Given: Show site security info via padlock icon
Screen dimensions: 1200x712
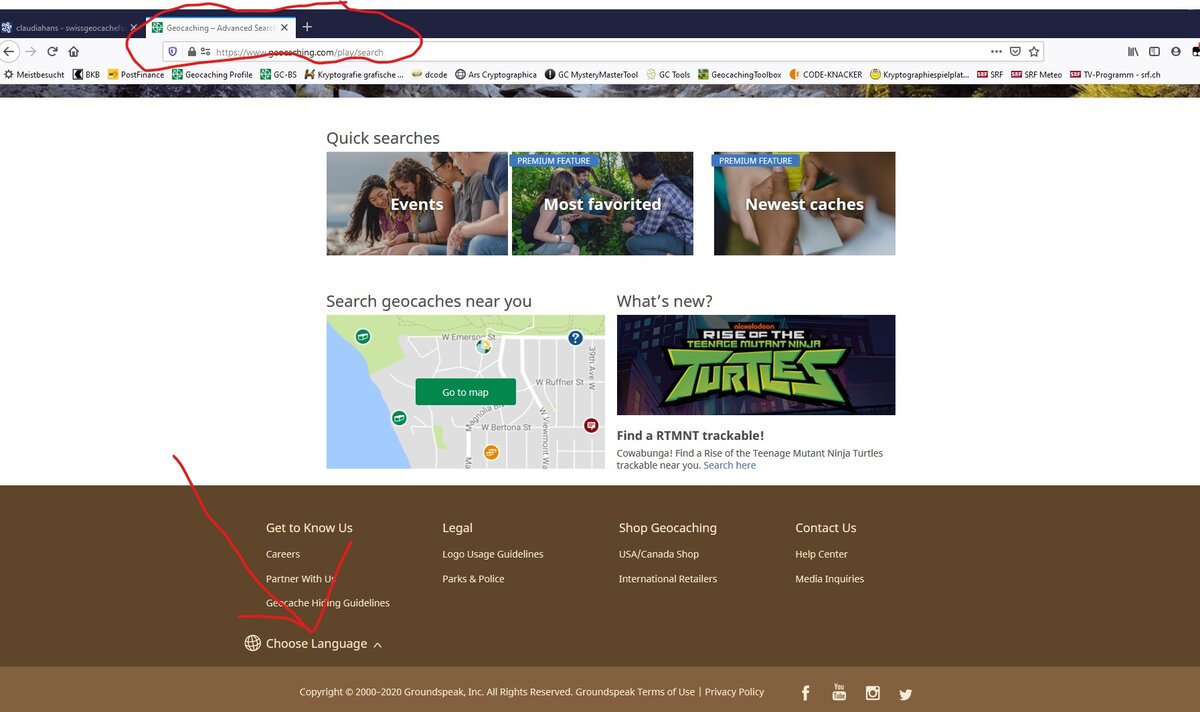Looking at the screenshot, I should [x=191, y=51].
